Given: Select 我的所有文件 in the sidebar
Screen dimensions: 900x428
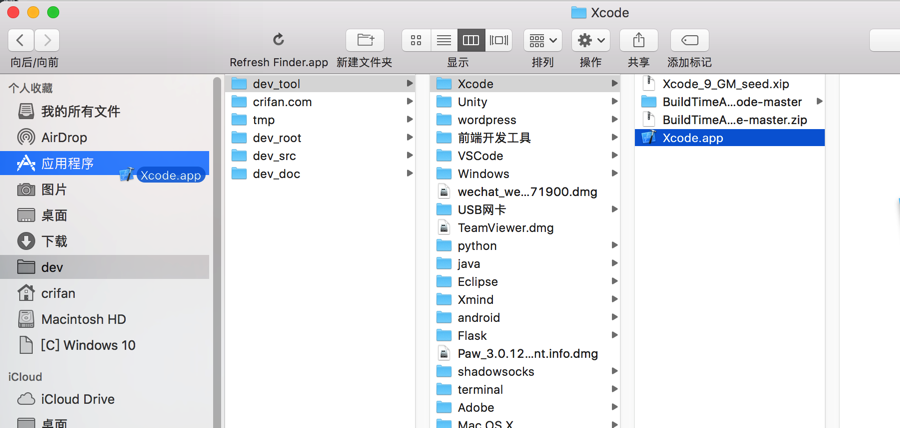Looking at the screenshot, I should [104, 111].
